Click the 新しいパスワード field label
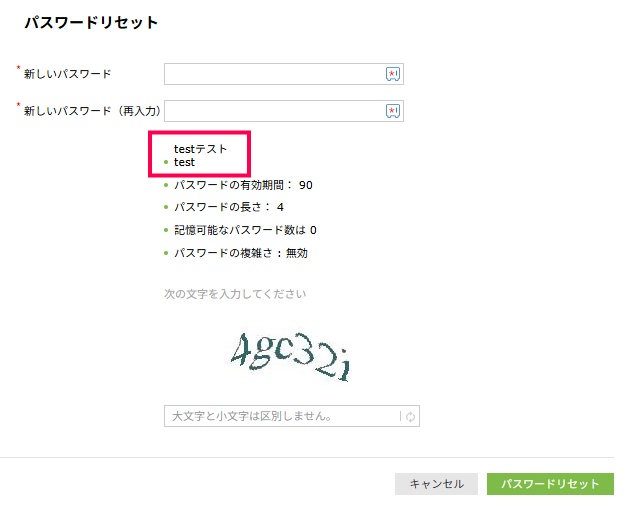The image size is (636, 510). 68,74
